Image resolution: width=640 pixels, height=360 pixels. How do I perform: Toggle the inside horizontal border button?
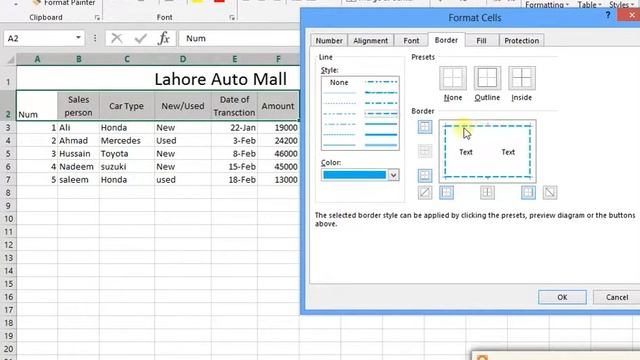424,151
